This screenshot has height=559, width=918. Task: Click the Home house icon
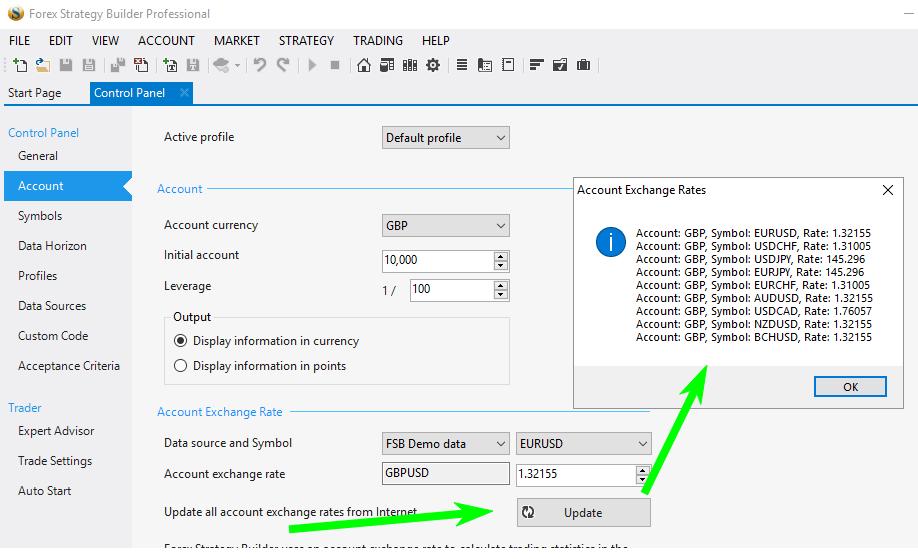coord(364,65)
